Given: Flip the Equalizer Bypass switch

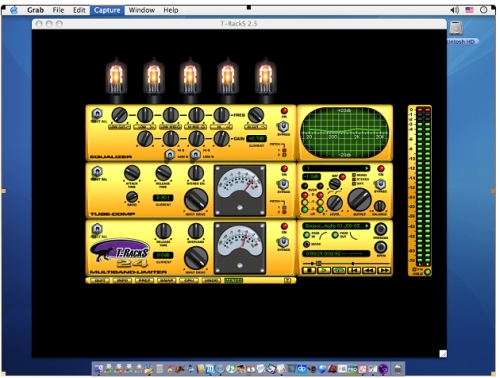Looking at the screenshot, I should (x=283, y=126).
